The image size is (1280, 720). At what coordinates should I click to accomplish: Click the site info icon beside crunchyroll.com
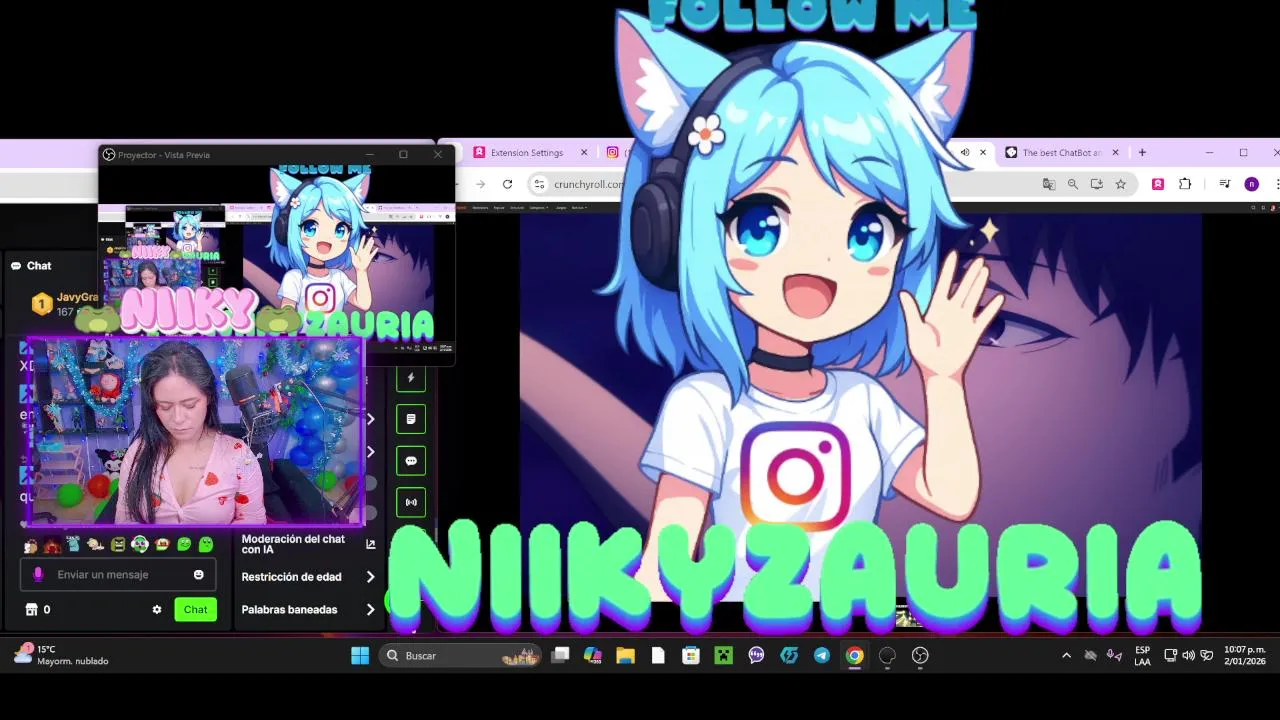tap(539, 184)
